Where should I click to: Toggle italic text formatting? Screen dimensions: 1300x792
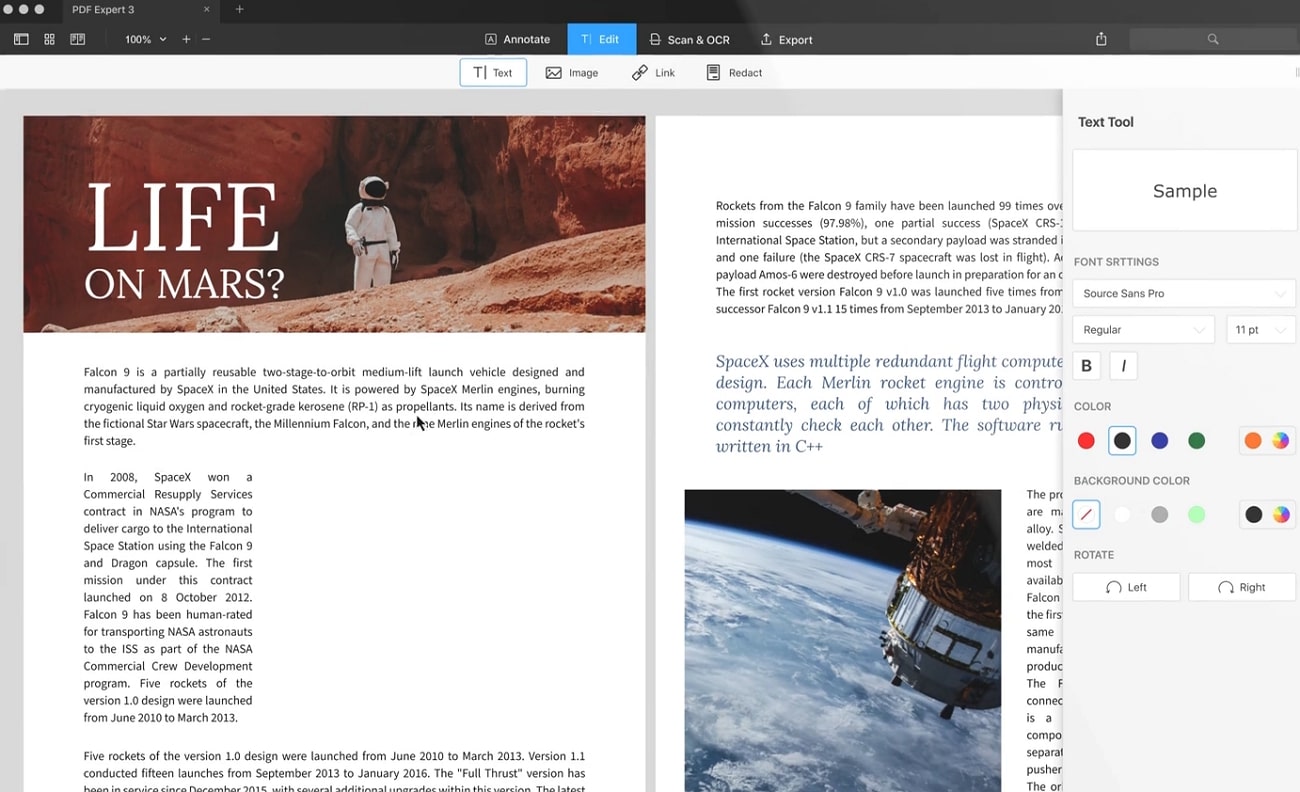point(1123,365)
